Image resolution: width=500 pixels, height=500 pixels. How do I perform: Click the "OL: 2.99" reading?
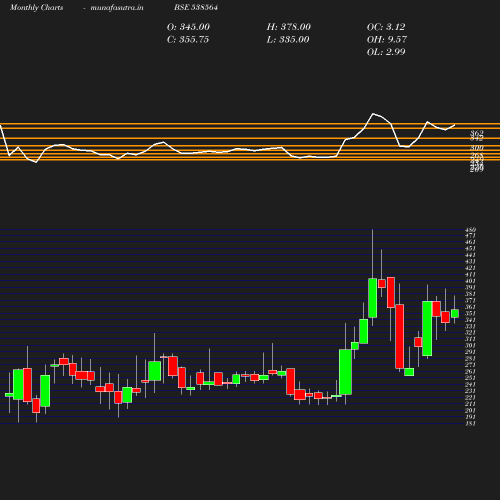(386, 52)
